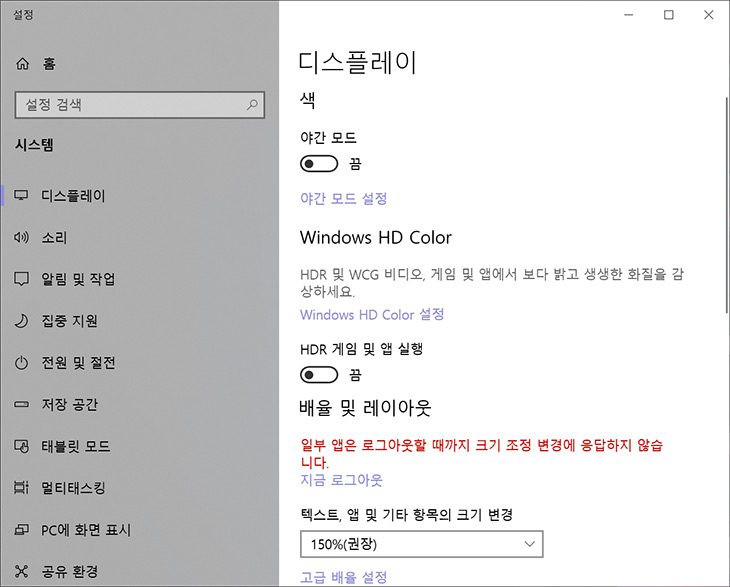The width and height of the screenshot is (730, 587).
Task: Select 전원 및 절전 in sidebar
Action: tap(140, 363)
